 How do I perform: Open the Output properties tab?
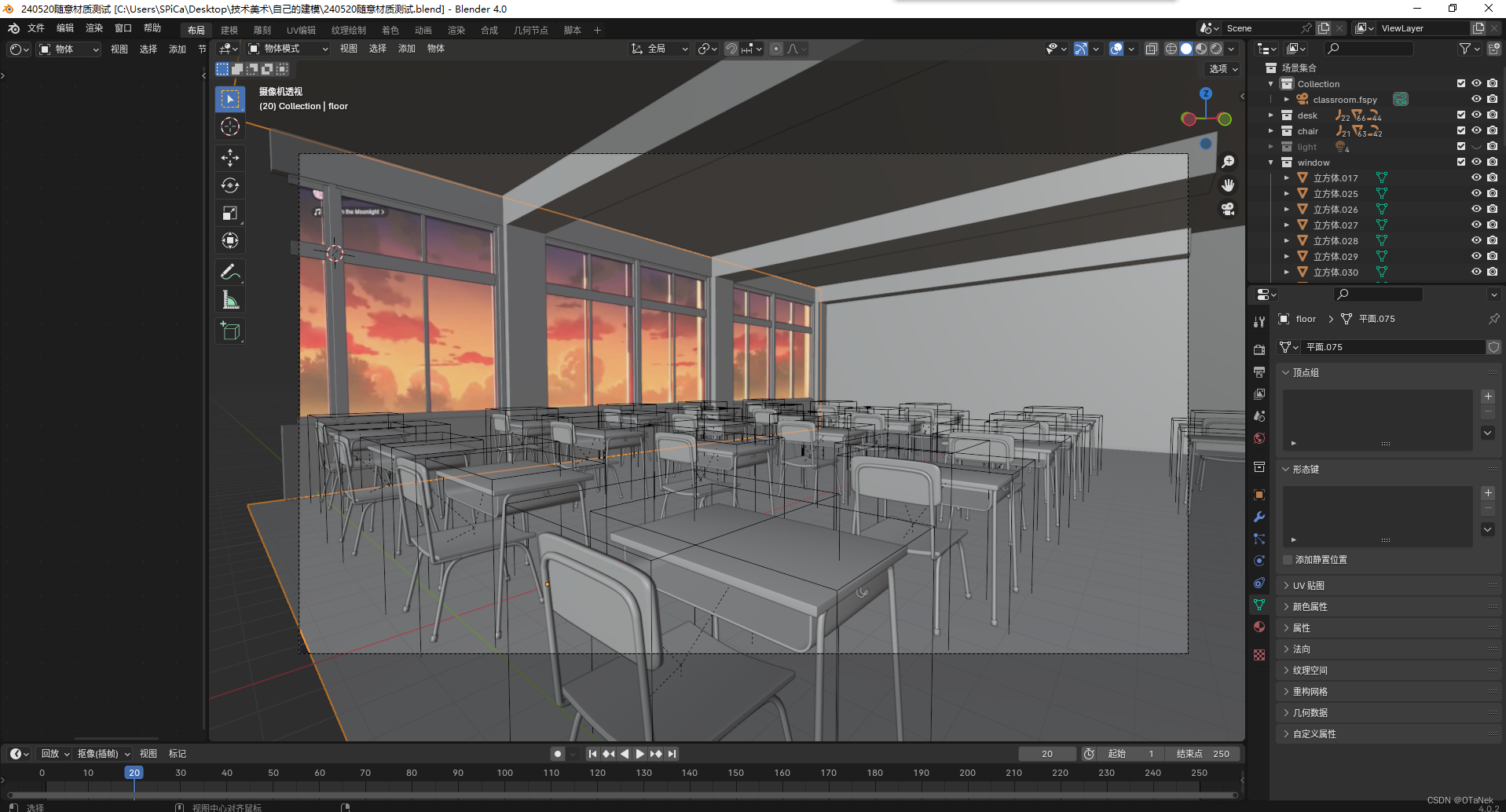tap(1259, 371)
